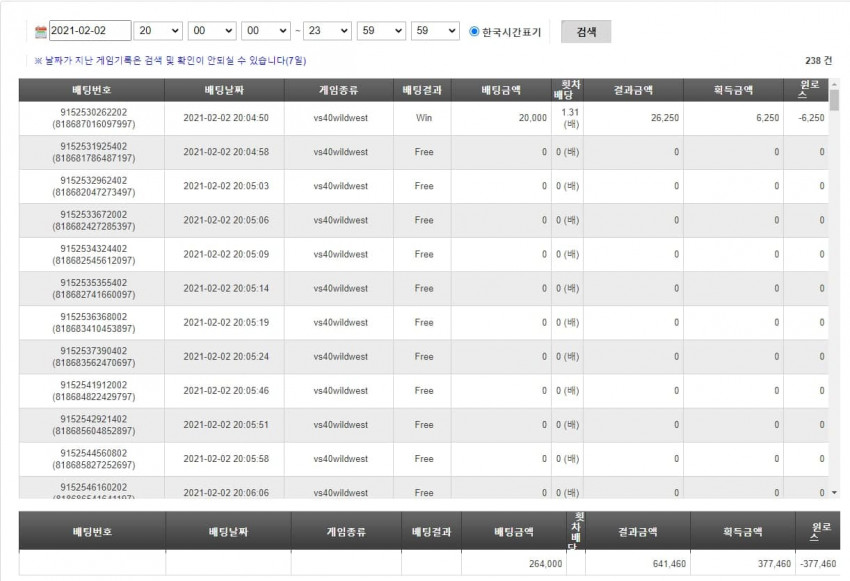Viewport: 850px width, 581px height.
Task: Click the table scrollbar down arrow
Action: tap(834, 493)
